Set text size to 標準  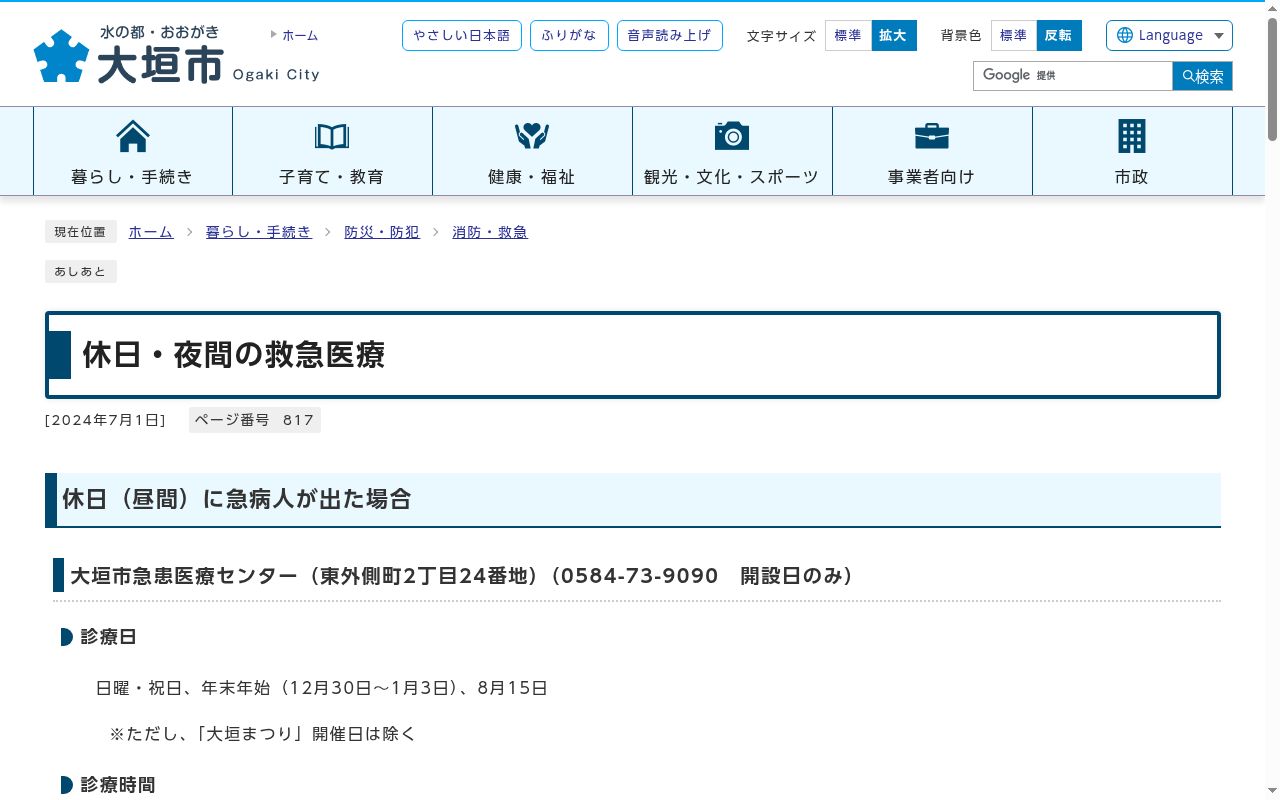click(x=848, y=35)
